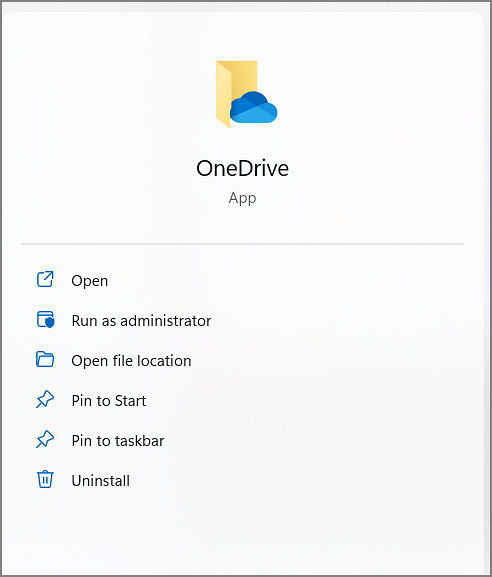Click the Run as administrator shield icon
Viewport: 492px width, 577px height.
(x=45, y=319)
